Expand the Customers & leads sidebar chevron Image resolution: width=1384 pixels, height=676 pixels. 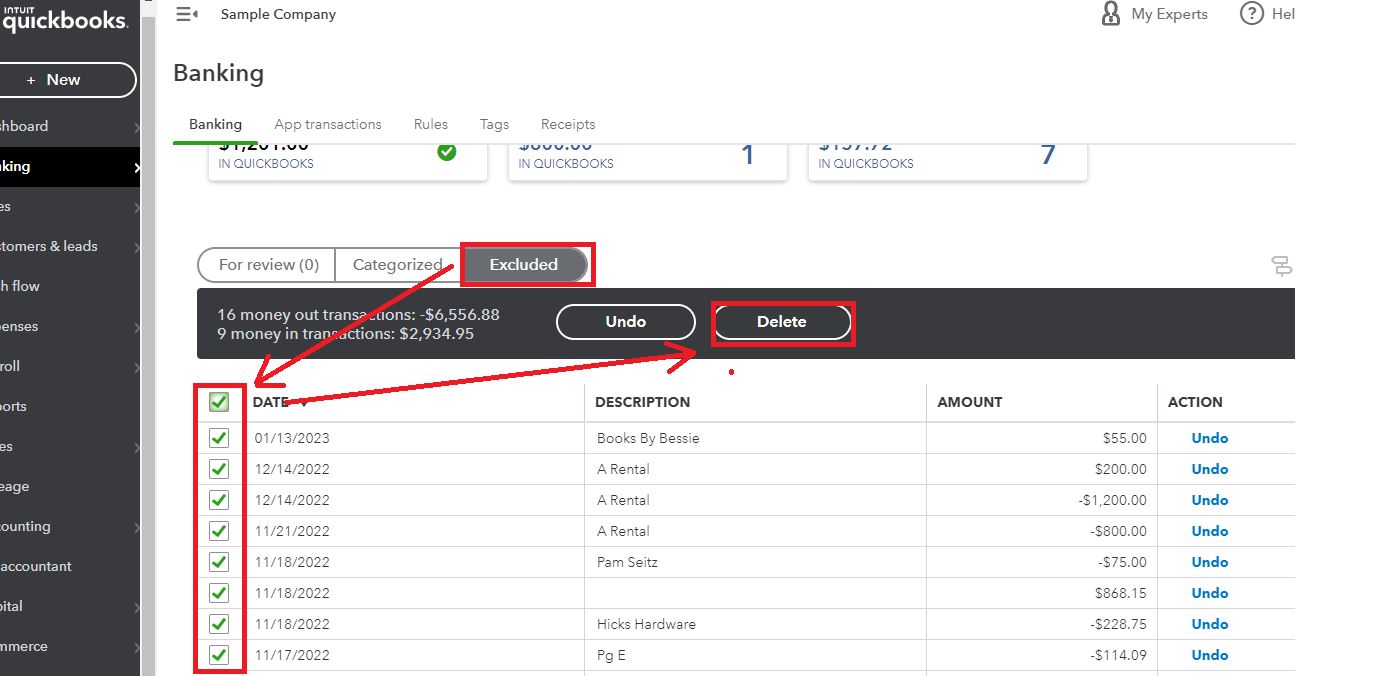point(137,247)
